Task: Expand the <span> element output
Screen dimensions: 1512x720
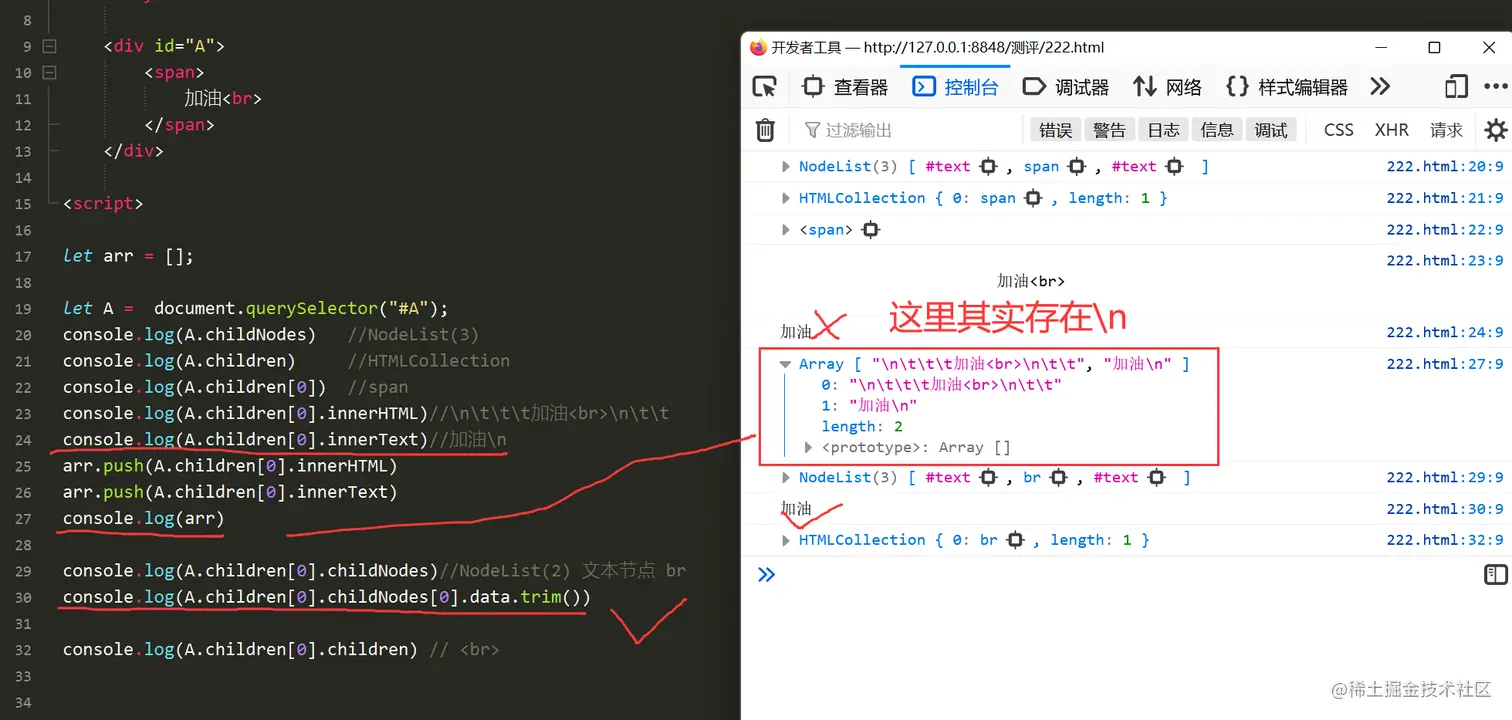Action: 786,230
